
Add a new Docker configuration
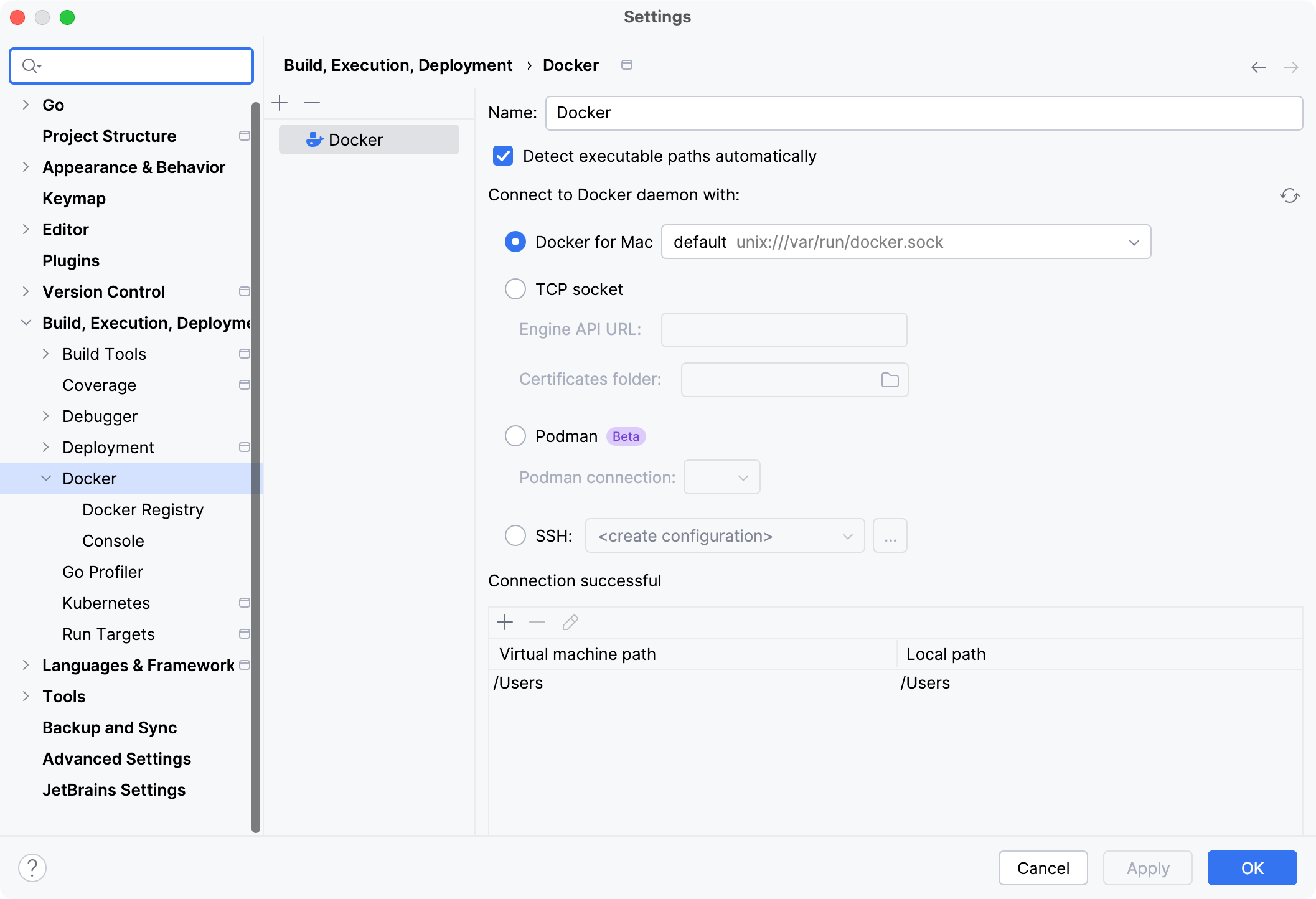[x=280, y=102]
